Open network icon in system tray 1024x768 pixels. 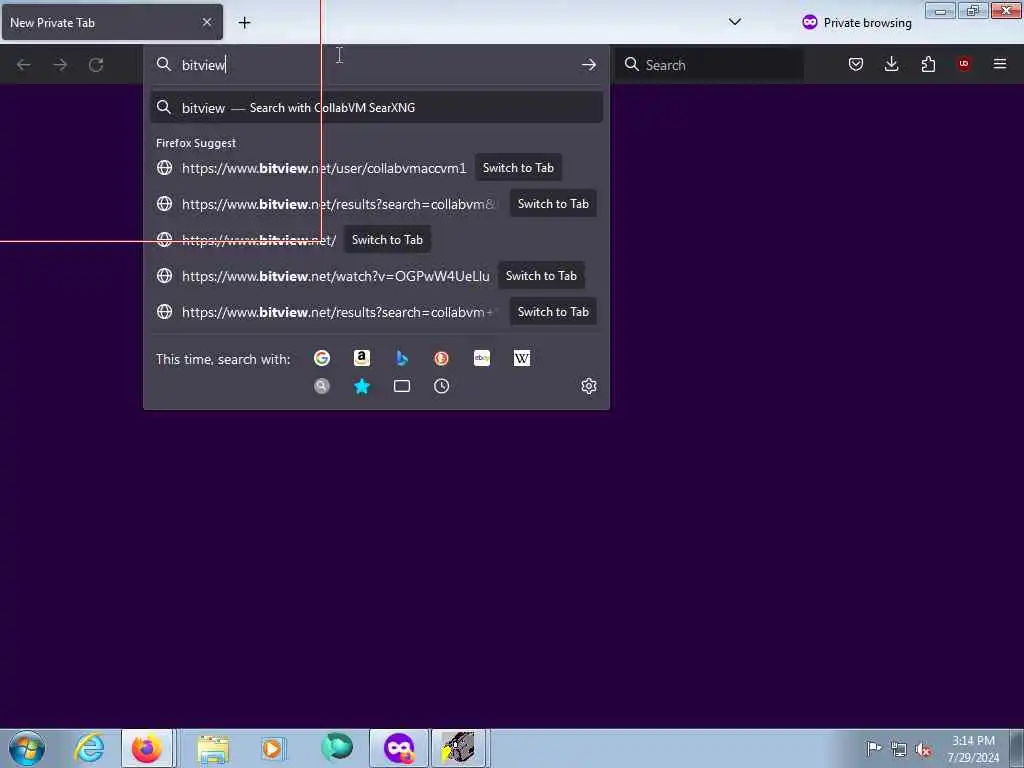click(899, 749)
